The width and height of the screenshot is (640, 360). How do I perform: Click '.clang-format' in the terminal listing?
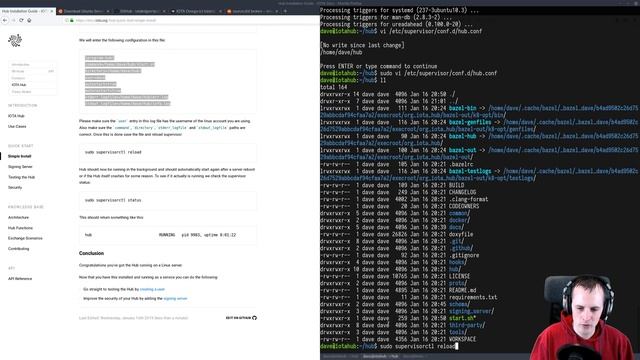click(469, 200)
